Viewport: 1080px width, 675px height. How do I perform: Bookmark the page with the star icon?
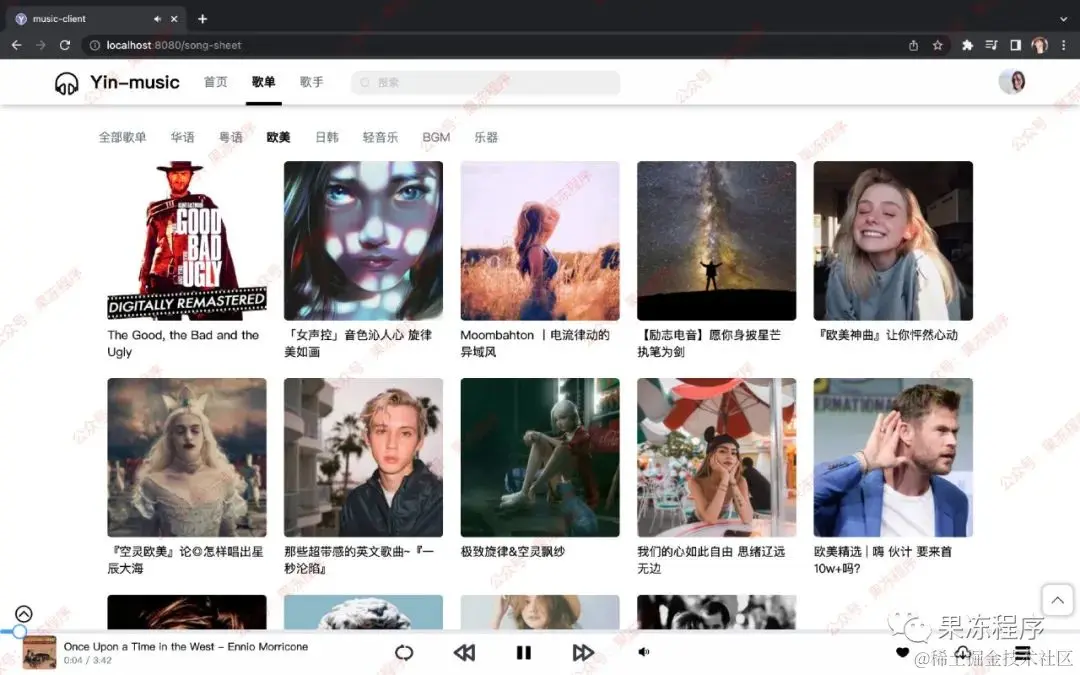pos(937,45)
